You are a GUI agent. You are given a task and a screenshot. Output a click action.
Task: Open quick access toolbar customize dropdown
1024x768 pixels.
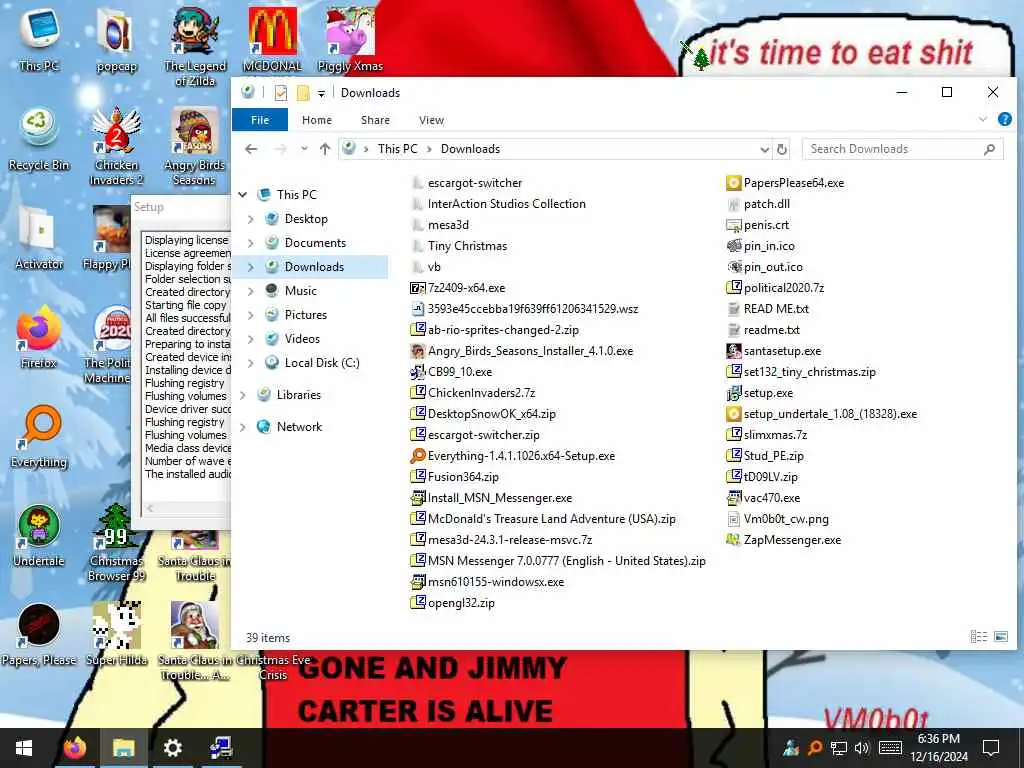321,93
